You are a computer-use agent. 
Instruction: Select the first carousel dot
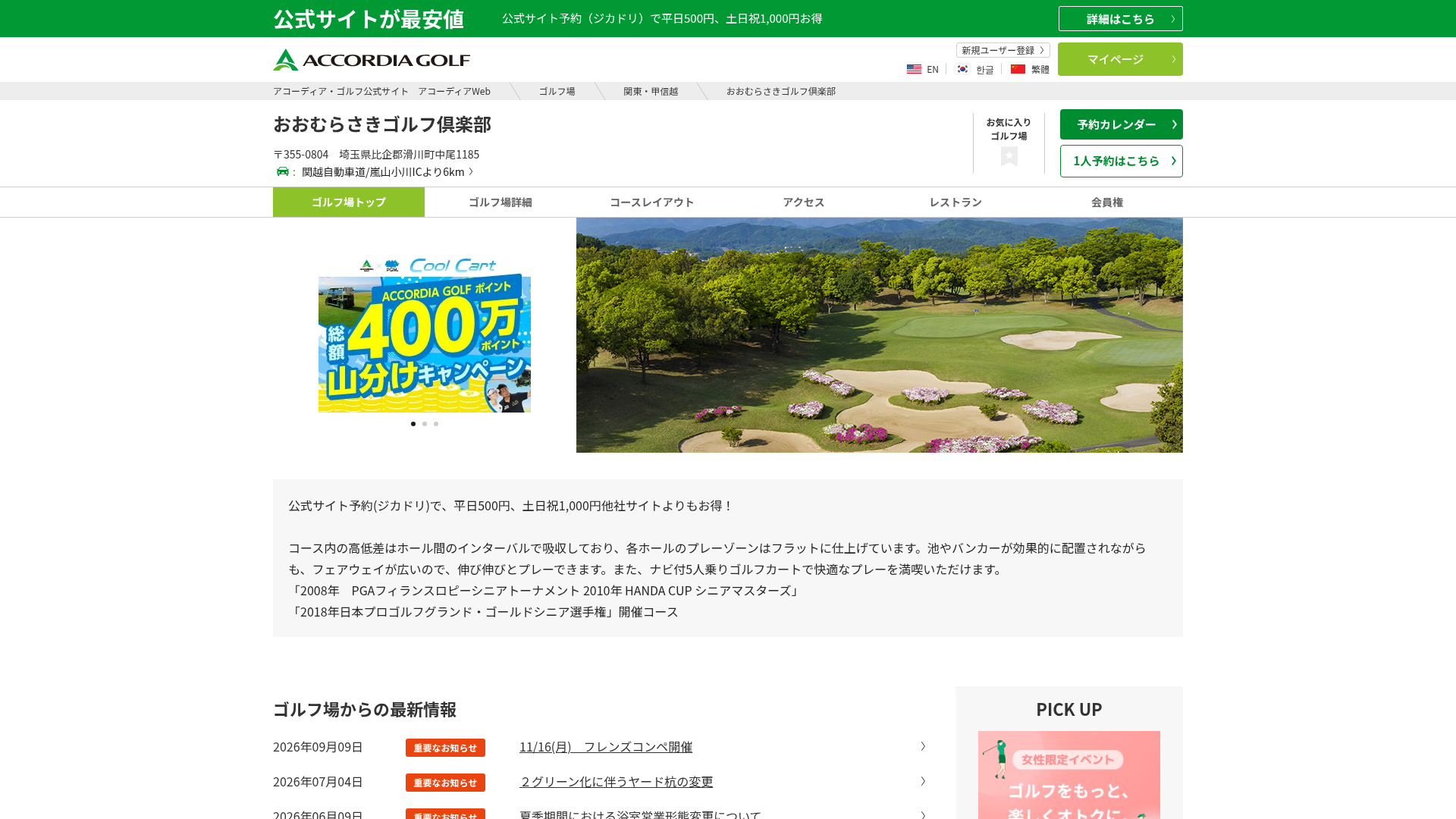tap(413, 424)
